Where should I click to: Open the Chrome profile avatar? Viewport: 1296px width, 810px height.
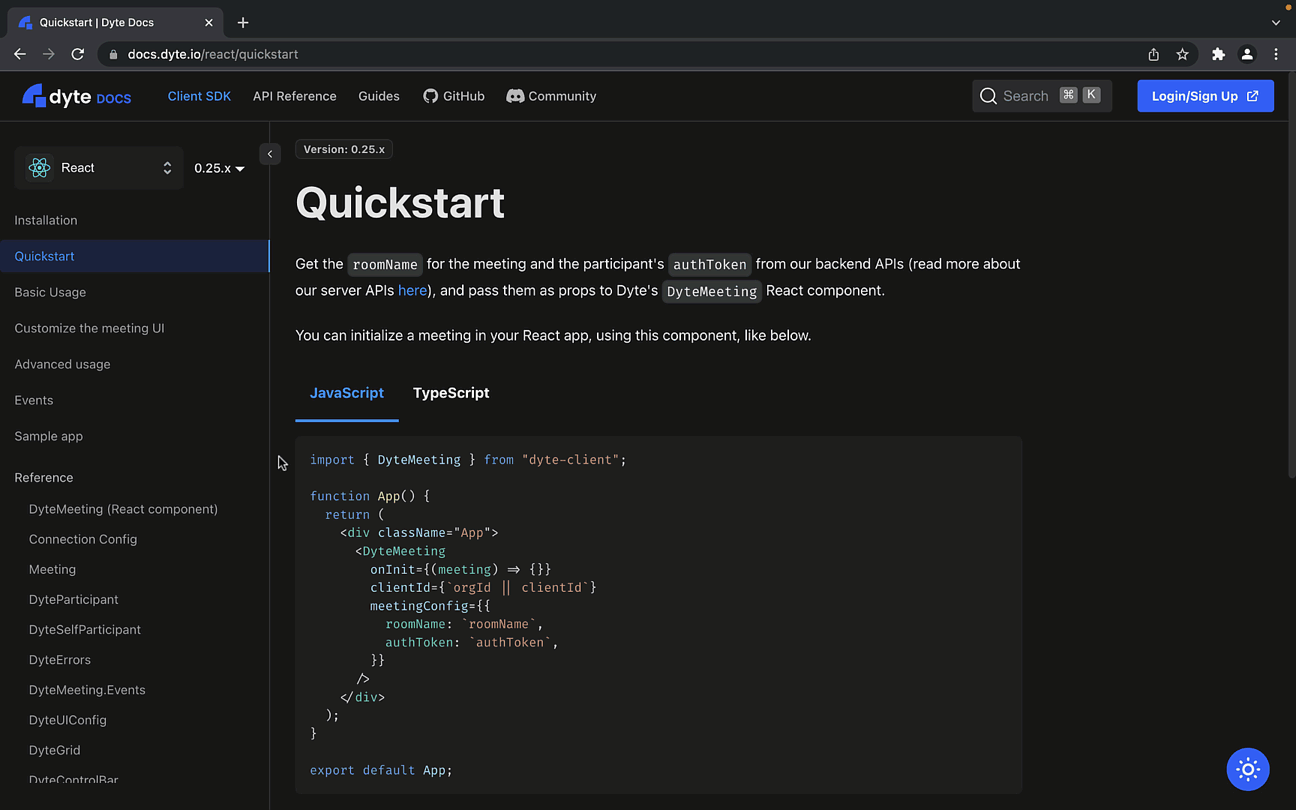[1247, 54]
